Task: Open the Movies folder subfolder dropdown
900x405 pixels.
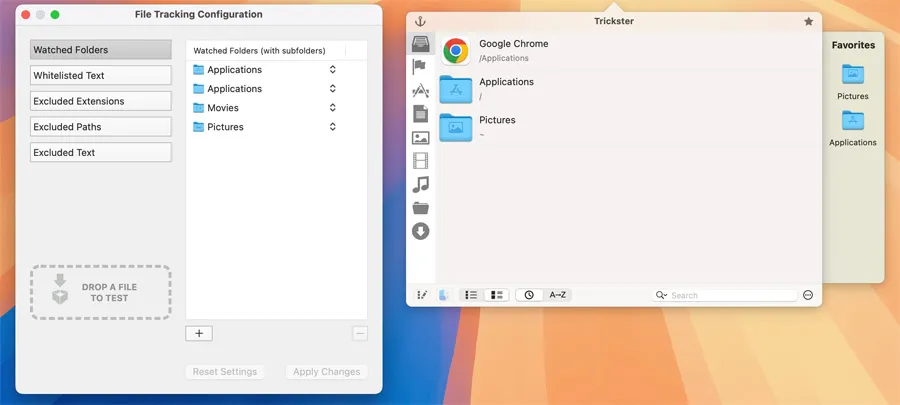Action: click(332, 108)
